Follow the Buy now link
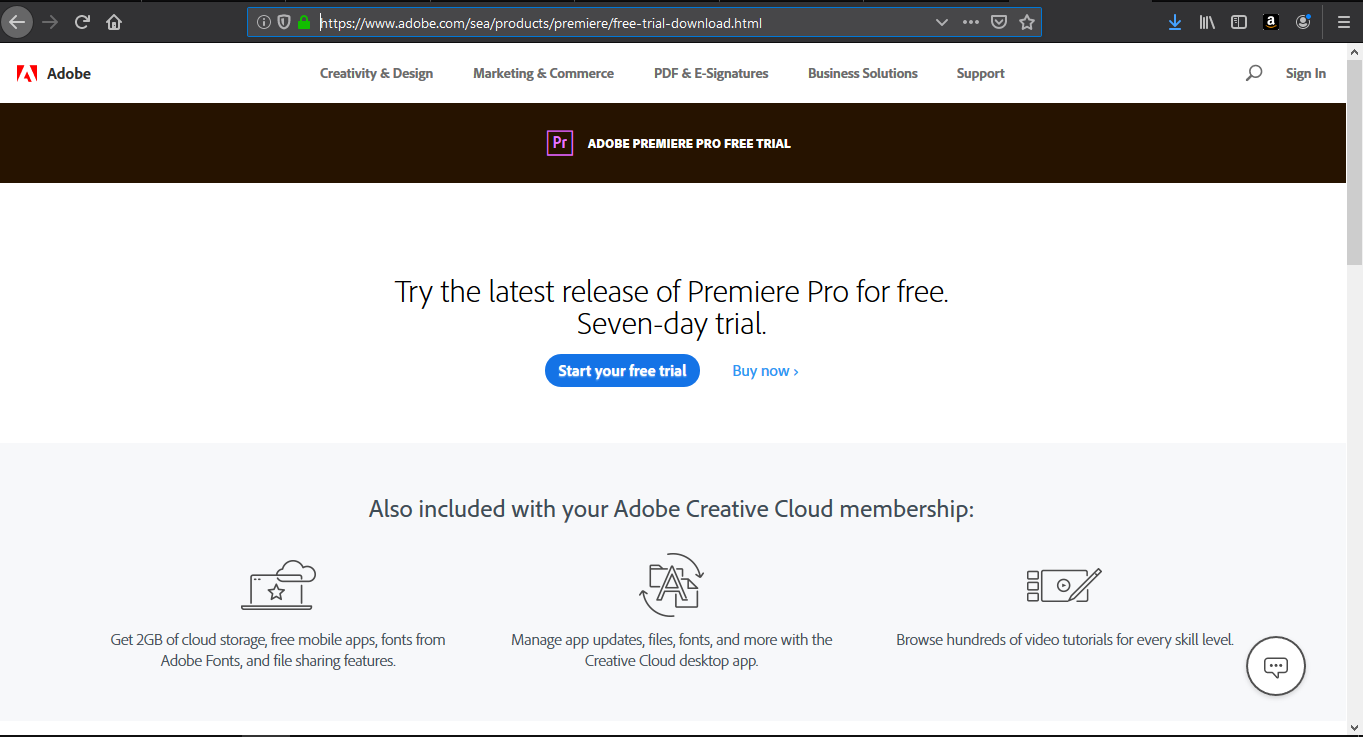 click(765, 371)
